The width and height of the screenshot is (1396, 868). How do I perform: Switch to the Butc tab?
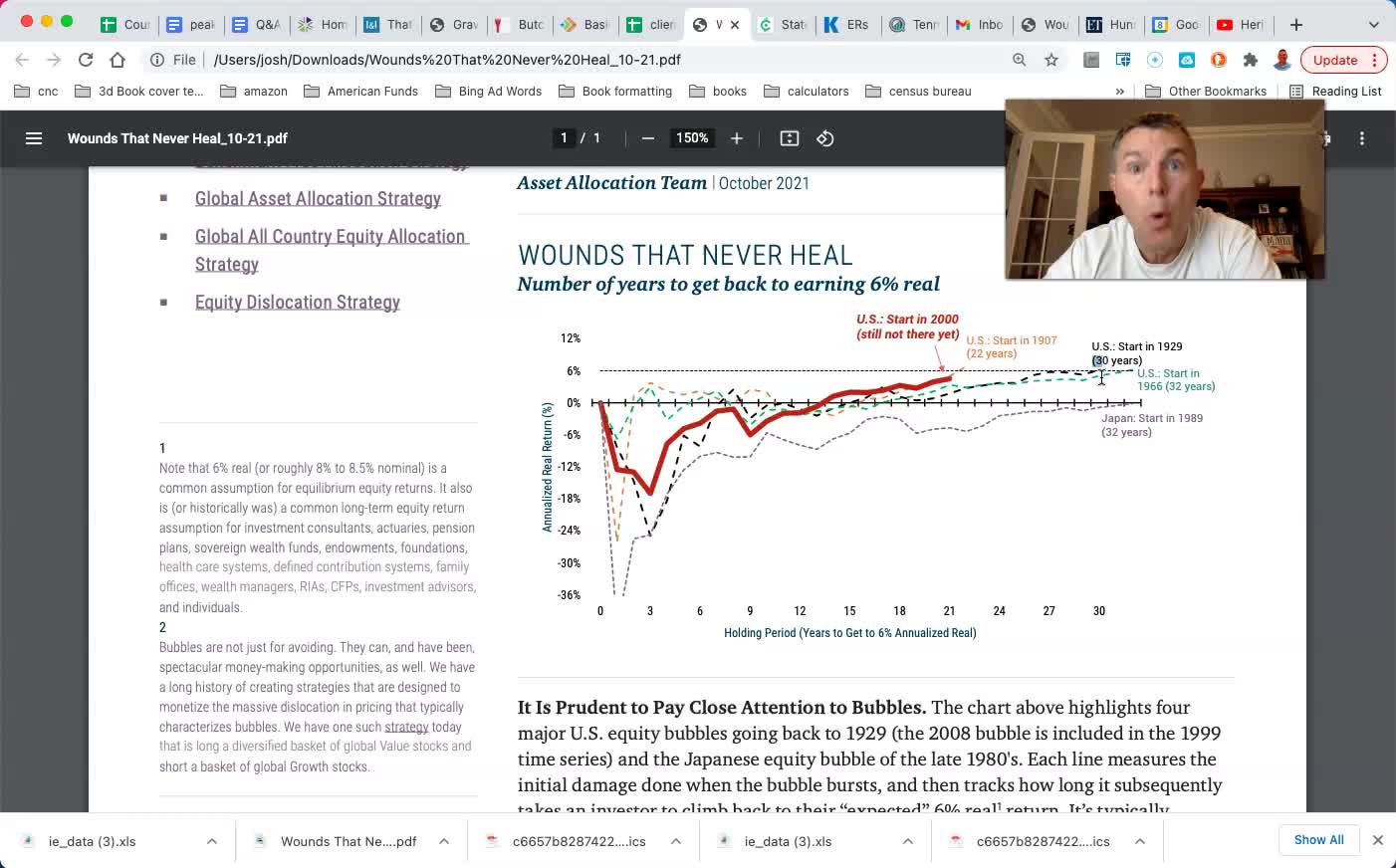(x=519, y=25)
